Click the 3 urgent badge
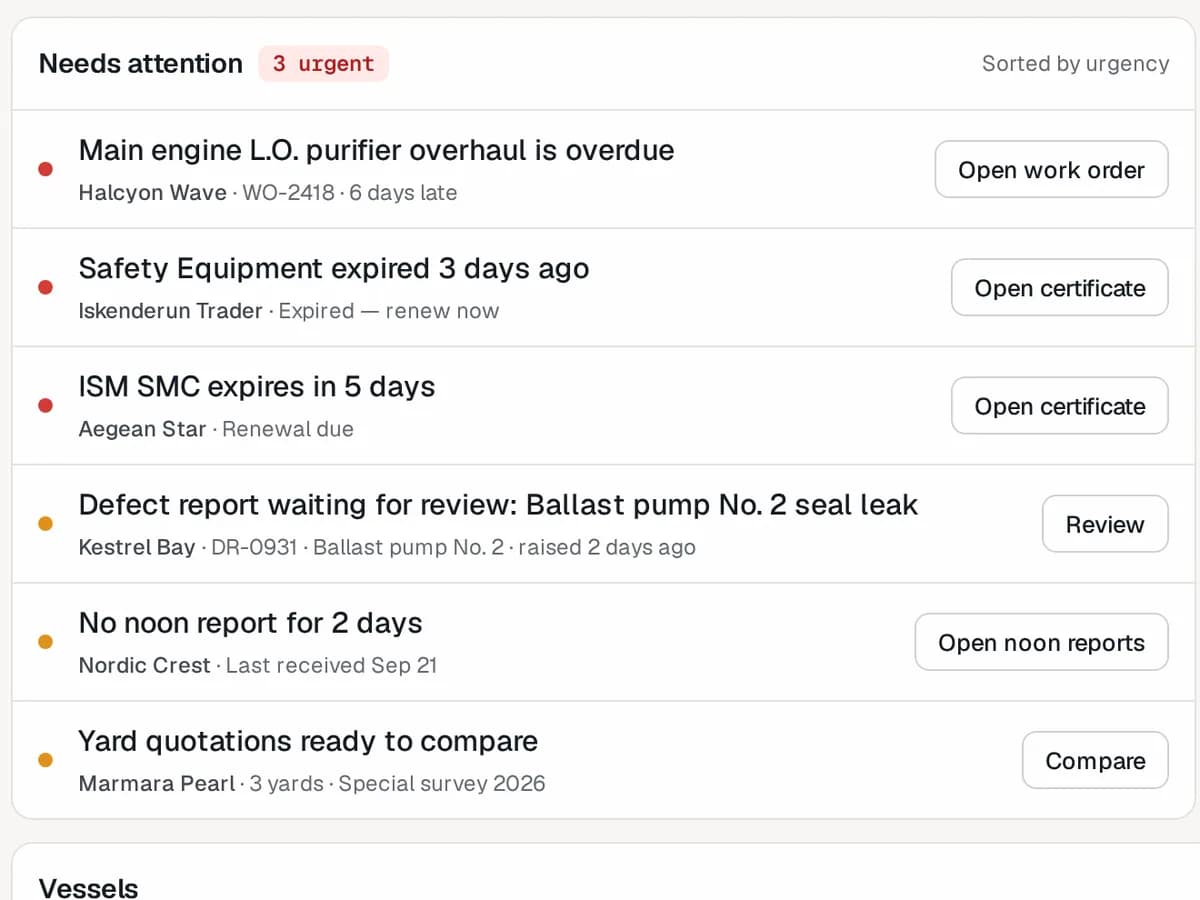Screen dimensions: 1200x900 [x=323, y=63]
